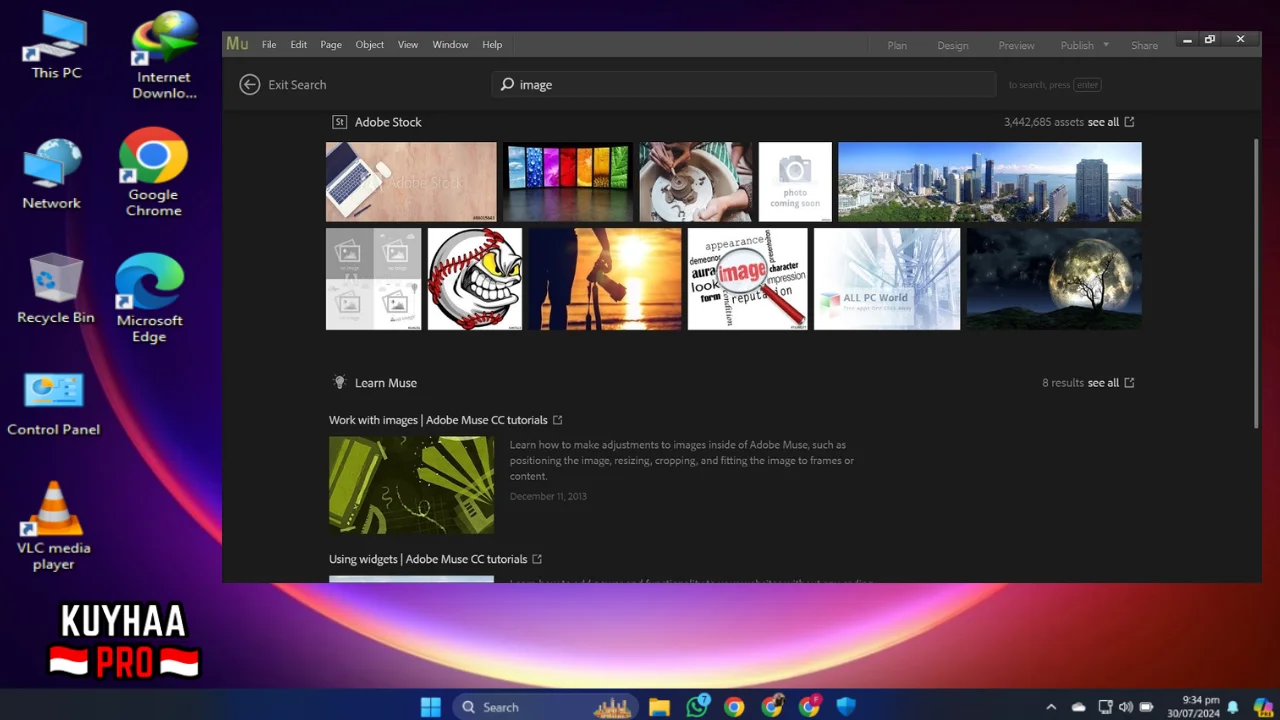This screenshot has height=720, width=1280.
Task: Open the File menu
Action: point(269,45)
